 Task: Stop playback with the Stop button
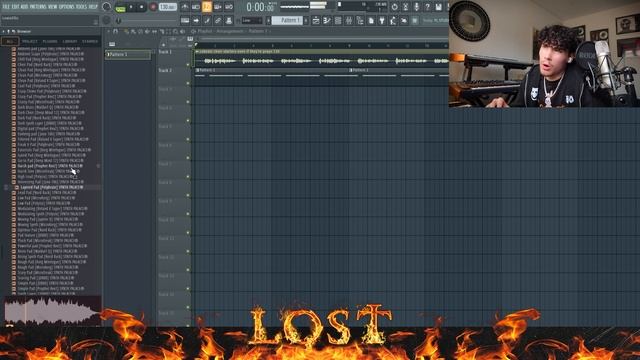pyautogui.click(x=142, y=7)
